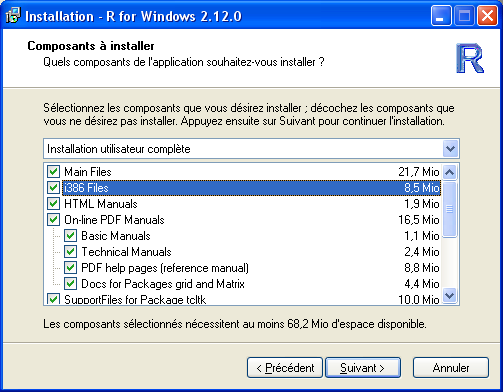Click the '8,5 Mio' size value

pos(422,188)
